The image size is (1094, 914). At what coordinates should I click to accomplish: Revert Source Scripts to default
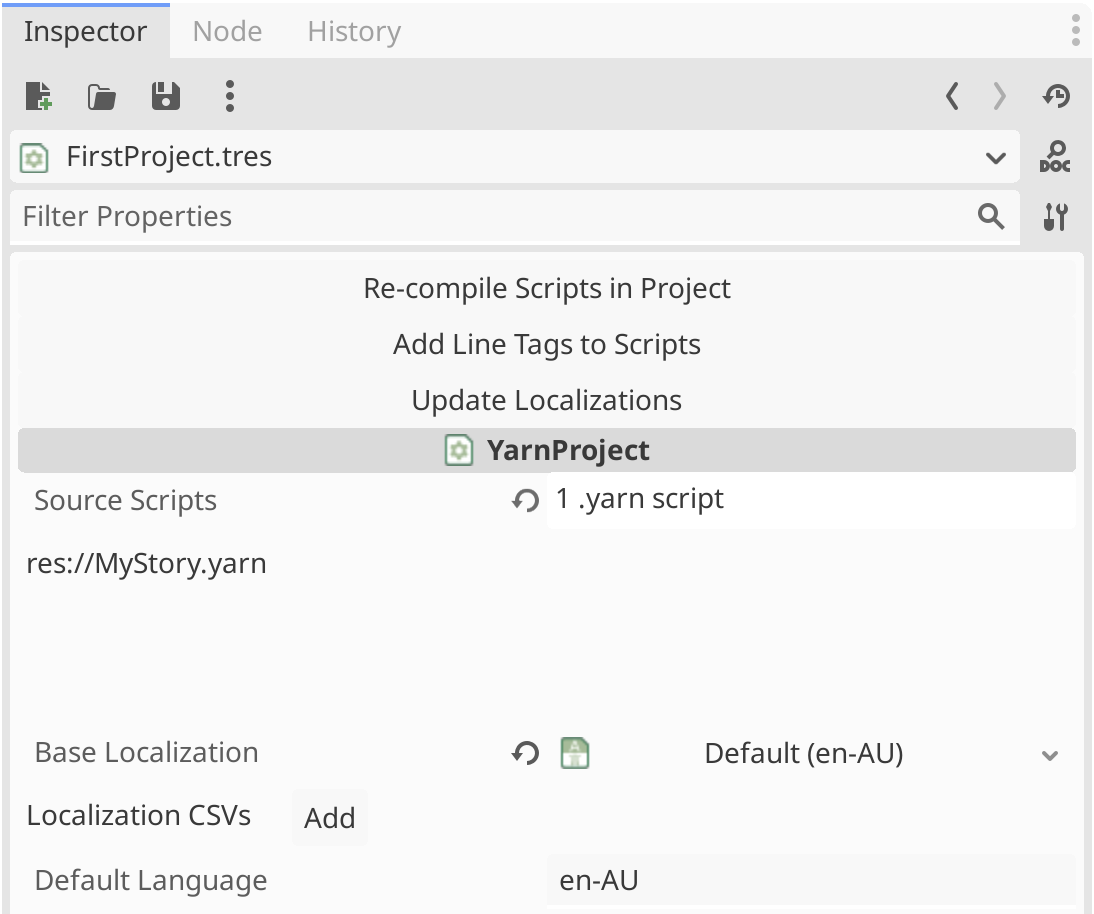click(525, 501)
